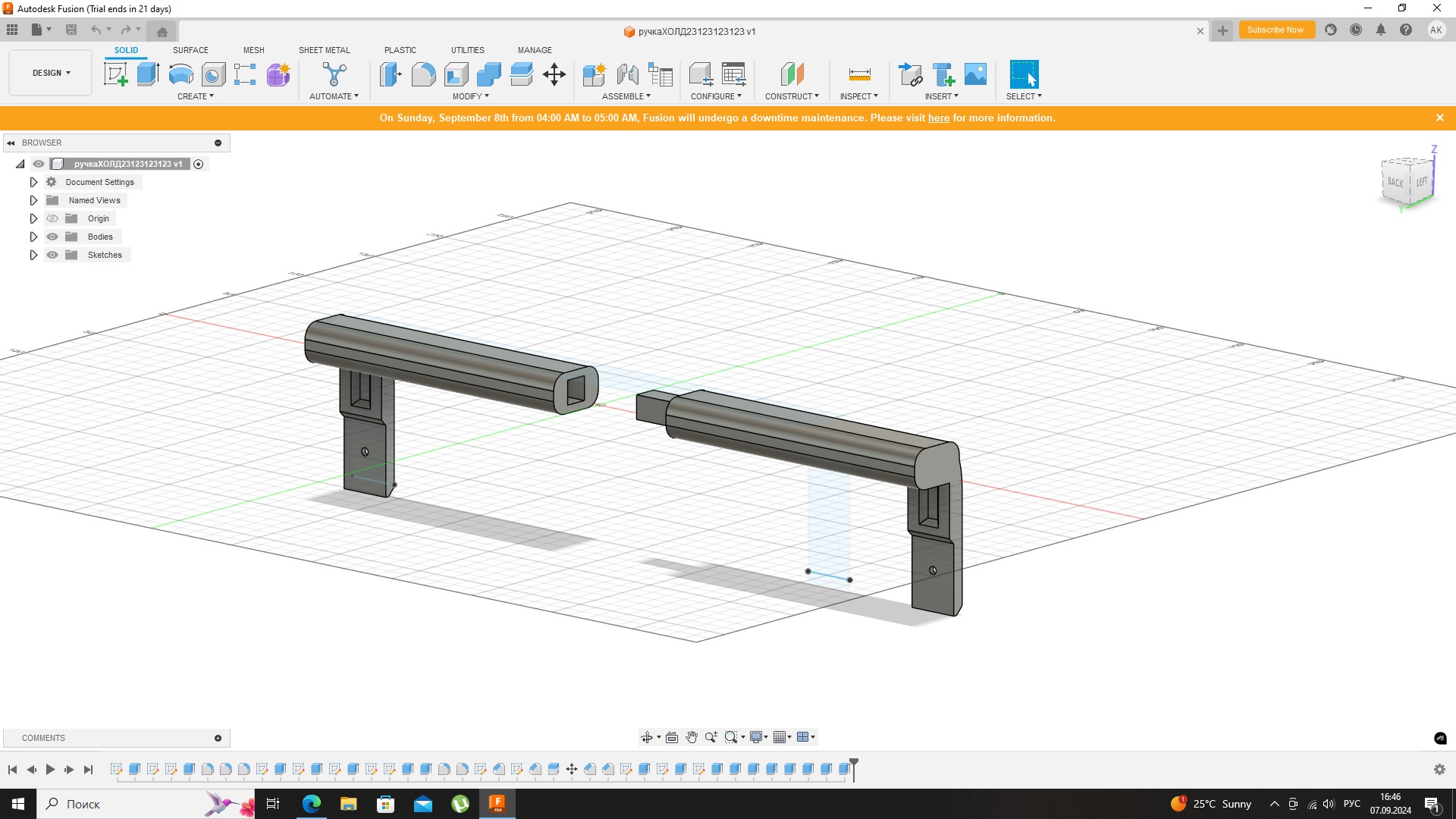Click the Automated Modeling icon
Viewport: 1456px width, 819px height.
(x=334, y=74)
